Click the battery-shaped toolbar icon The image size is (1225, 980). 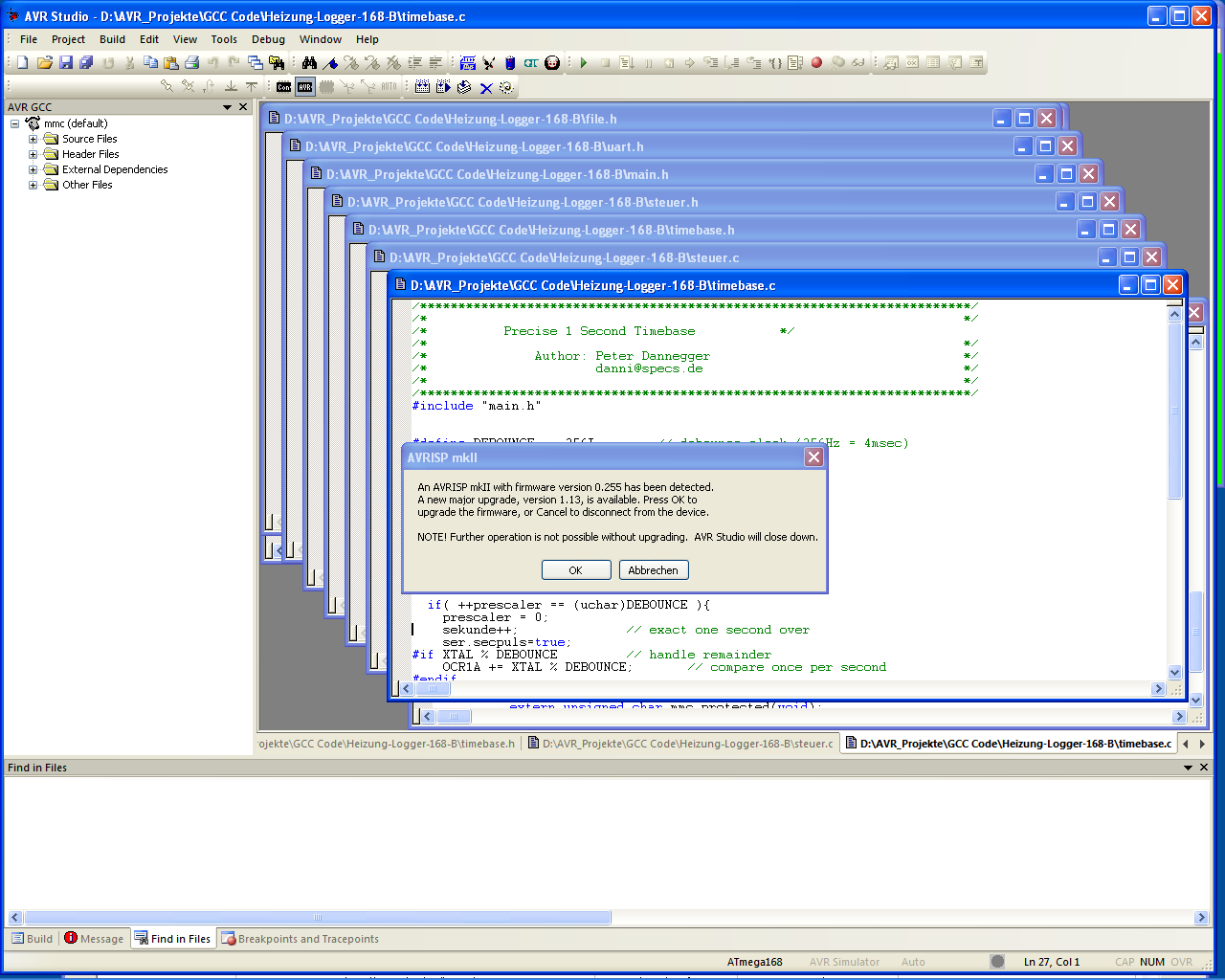tap(510, 62)
